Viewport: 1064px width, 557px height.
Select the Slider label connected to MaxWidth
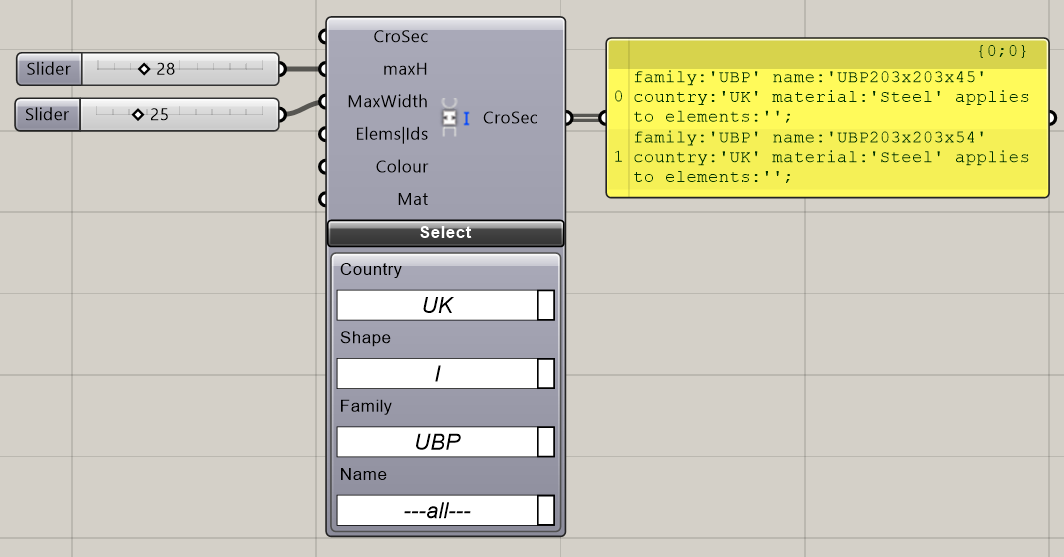point(47,115)
